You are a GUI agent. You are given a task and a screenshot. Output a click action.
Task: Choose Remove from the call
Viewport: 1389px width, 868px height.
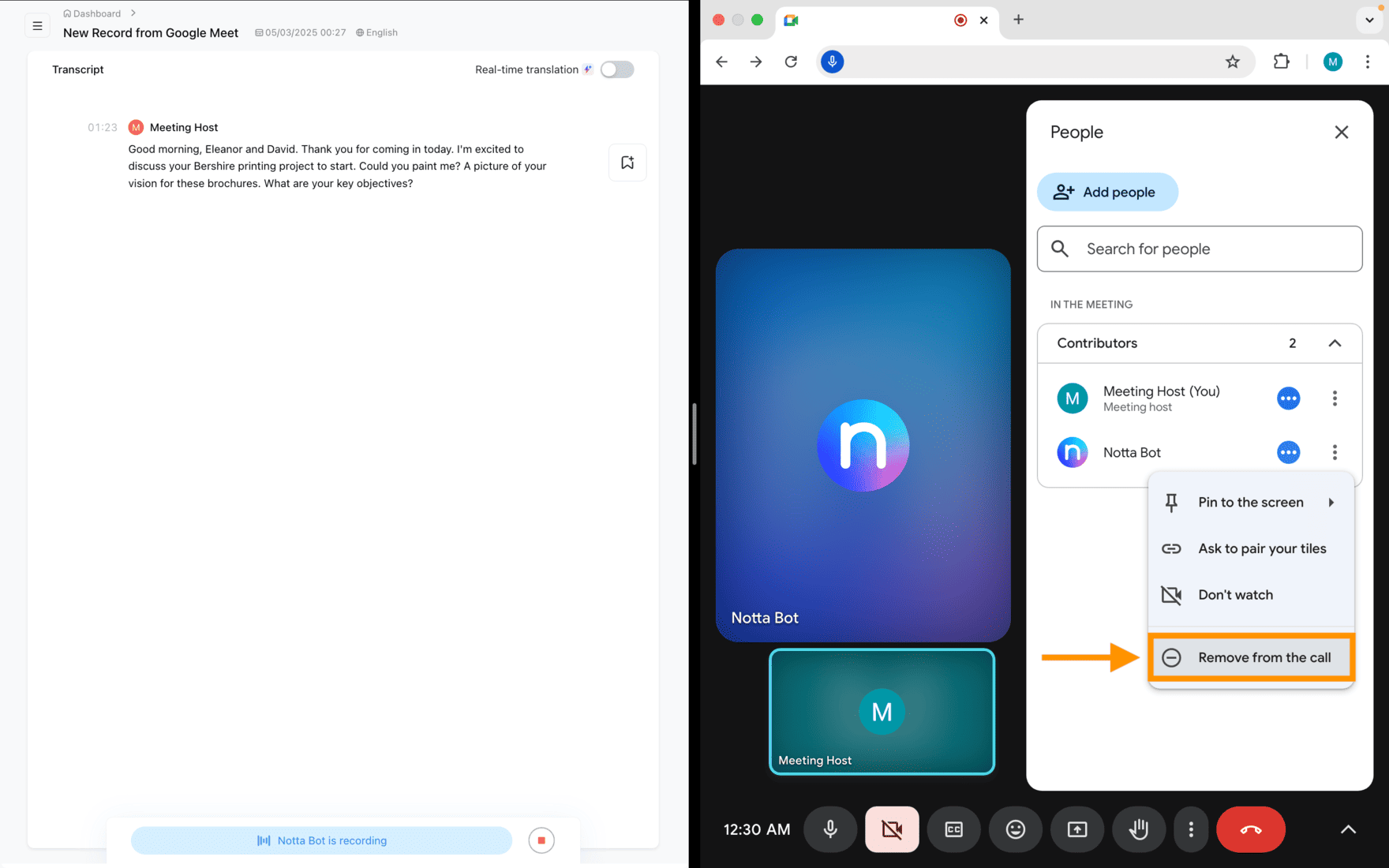point(1251,657)
